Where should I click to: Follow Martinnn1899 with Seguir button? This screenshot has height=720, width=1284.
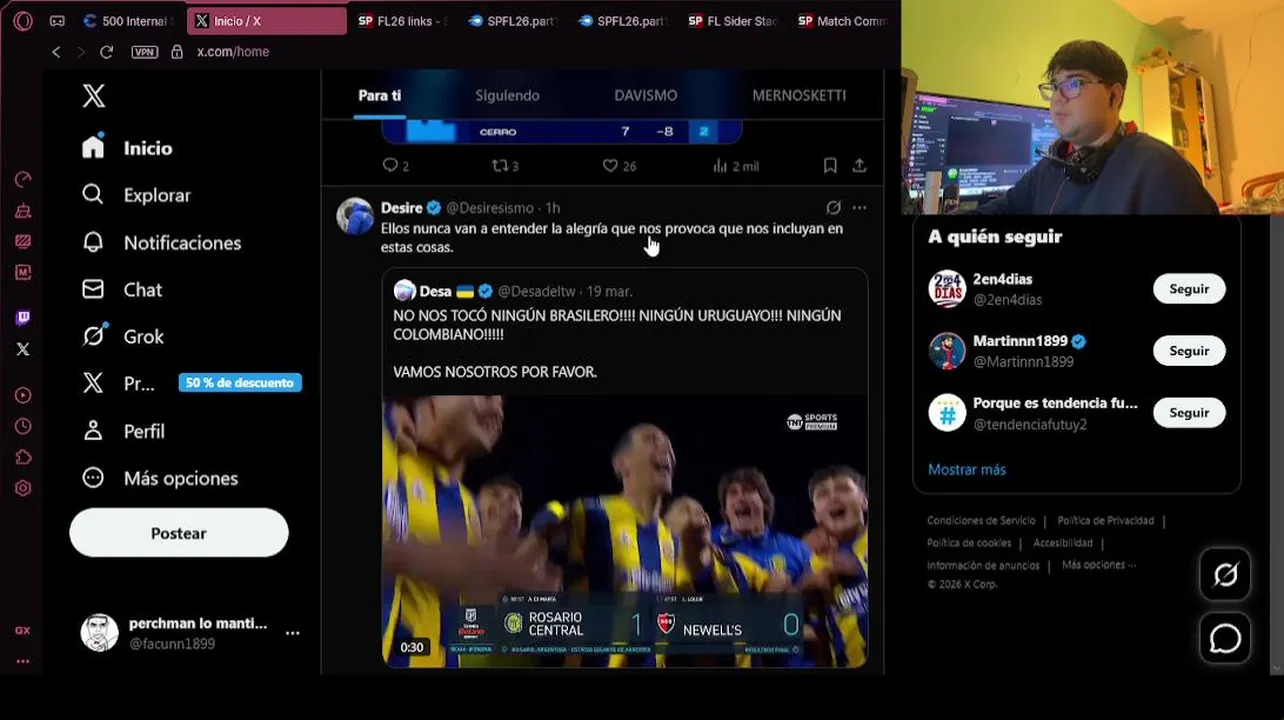pos(1189,351)
